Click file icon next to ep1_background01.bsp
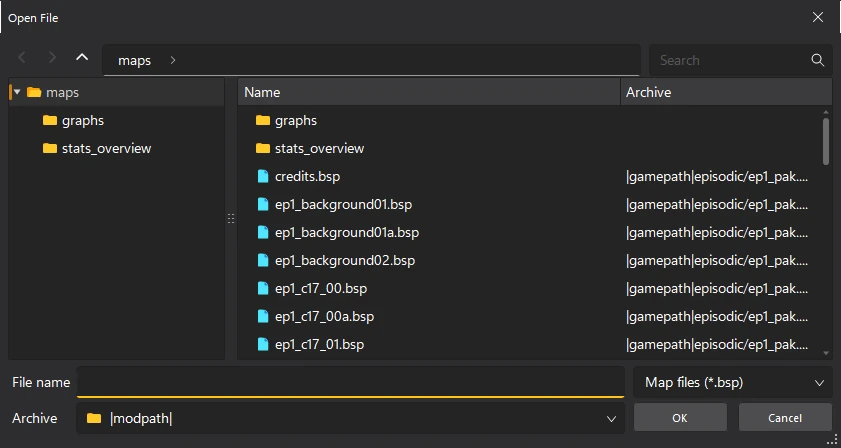The height and width of the screenshot is (448, 841). (x=263, y=204)
